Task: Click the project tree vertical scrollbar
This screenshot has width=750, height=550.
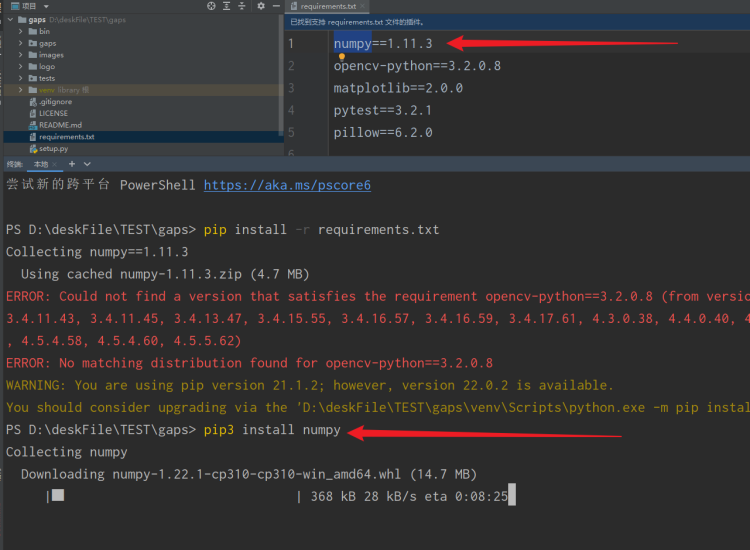Action: (281, 75)
